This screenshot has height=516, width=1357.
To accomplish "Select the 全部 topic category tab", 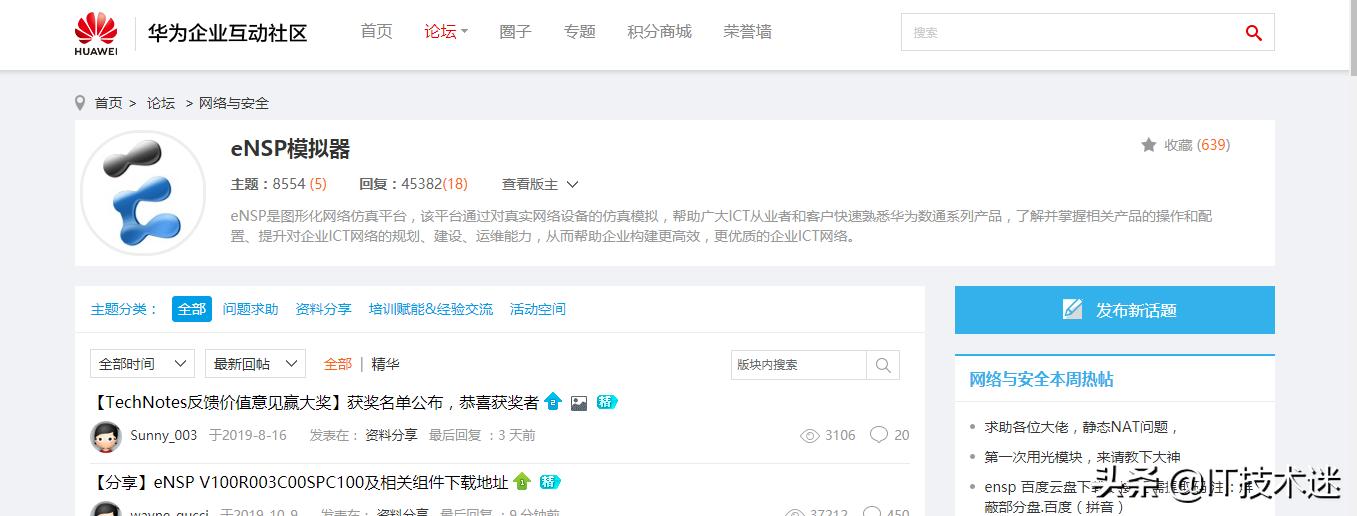I will [x=192, y=309].
